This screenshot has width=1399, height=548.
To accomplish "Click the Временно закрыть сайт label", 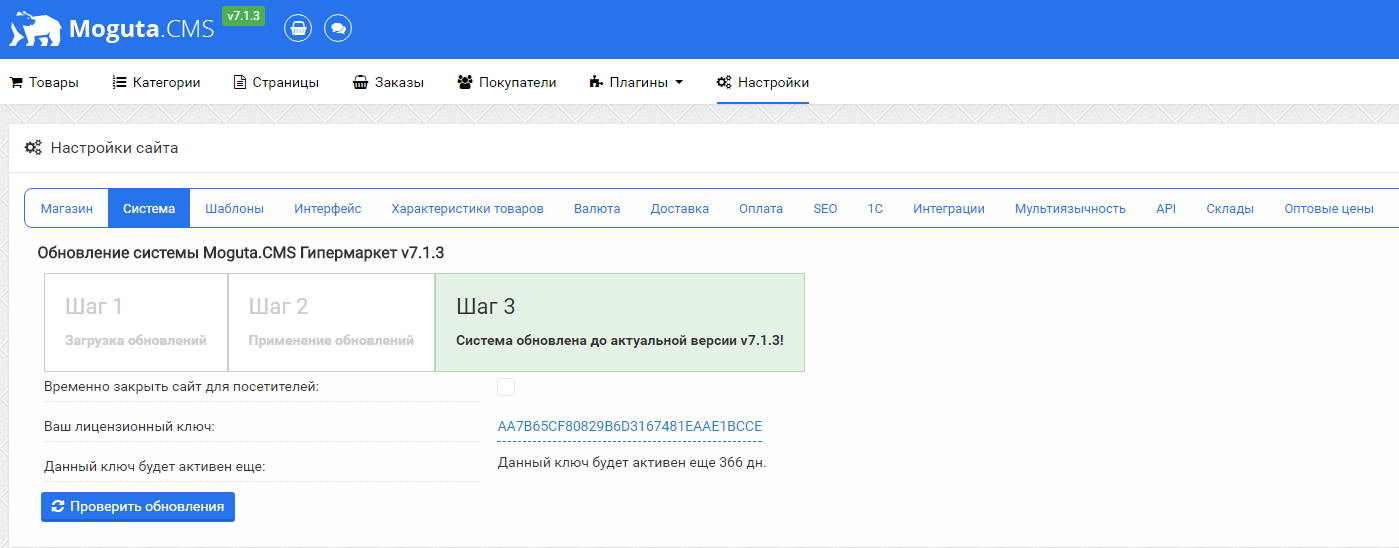I will [x=182, y=387].
